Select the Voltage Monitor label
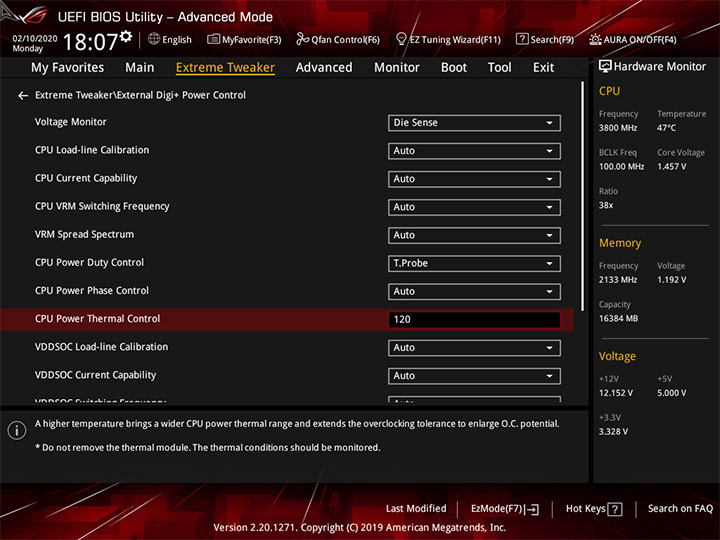This screenshot has width=720, height=540. click(x=71, y=122)
